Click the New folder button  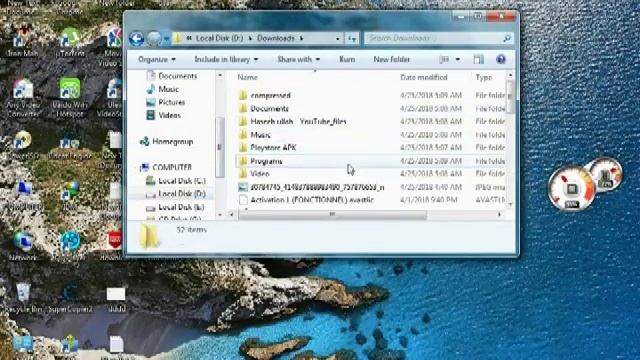[391, 60]
